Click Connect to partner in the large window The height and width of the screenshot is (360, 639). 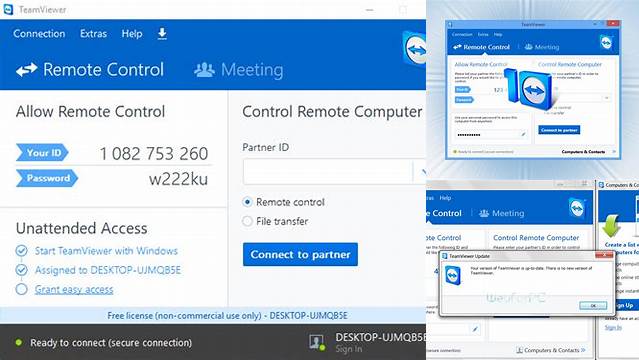300,254
